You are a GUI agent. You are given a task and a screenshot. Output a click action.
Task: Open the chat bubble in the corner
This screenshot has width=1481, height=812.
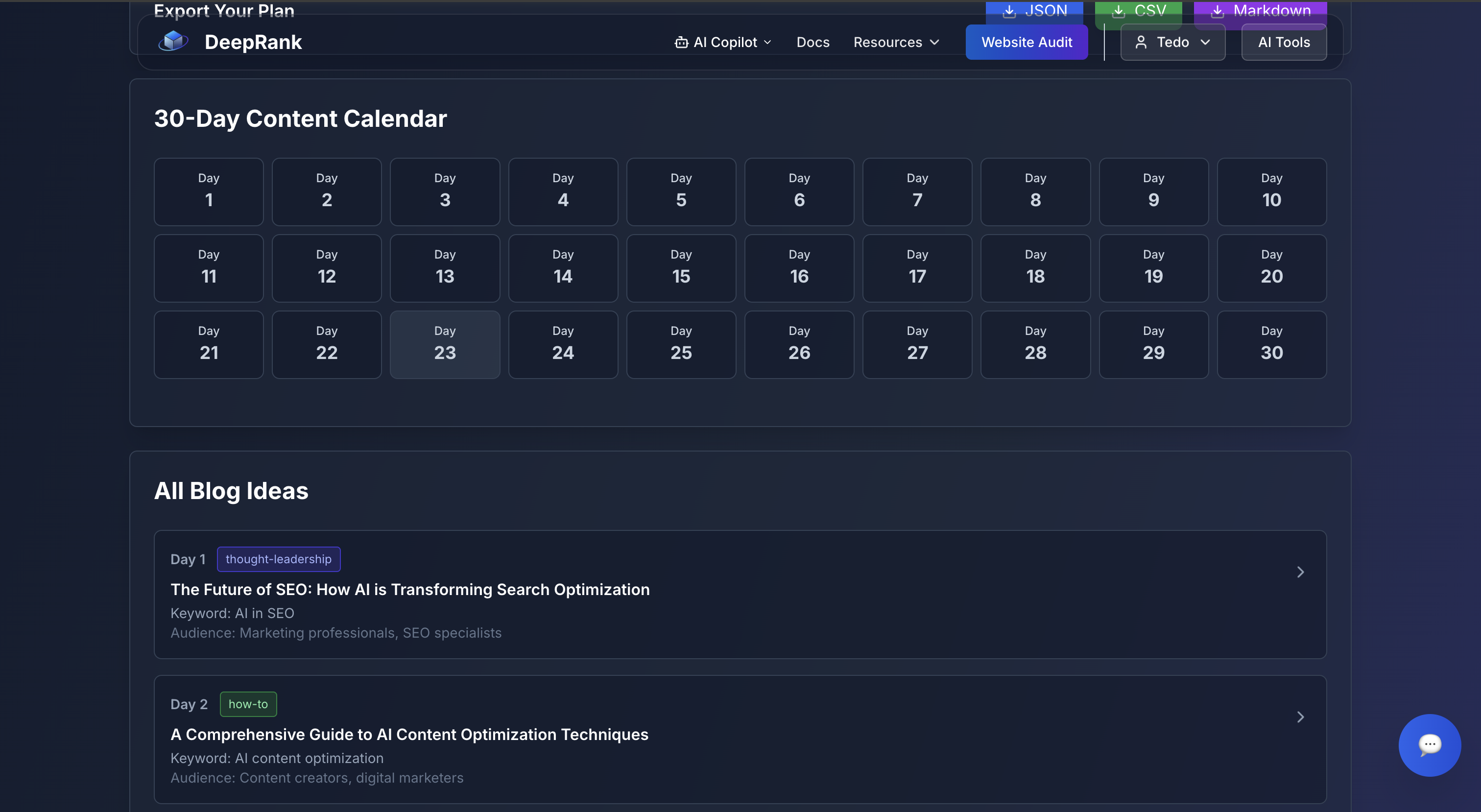point(1430,745)
